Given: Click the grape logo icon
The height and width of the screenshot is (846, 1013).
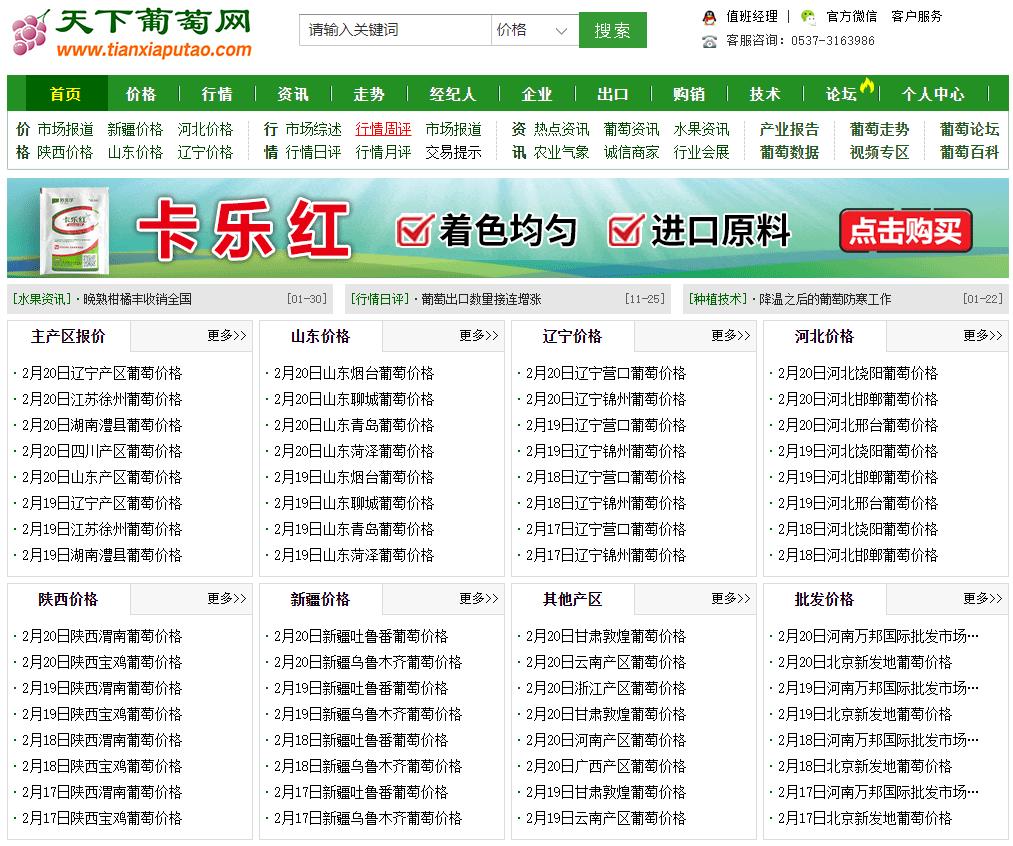Looking at the screenshot, I should (x=30, y=32).
